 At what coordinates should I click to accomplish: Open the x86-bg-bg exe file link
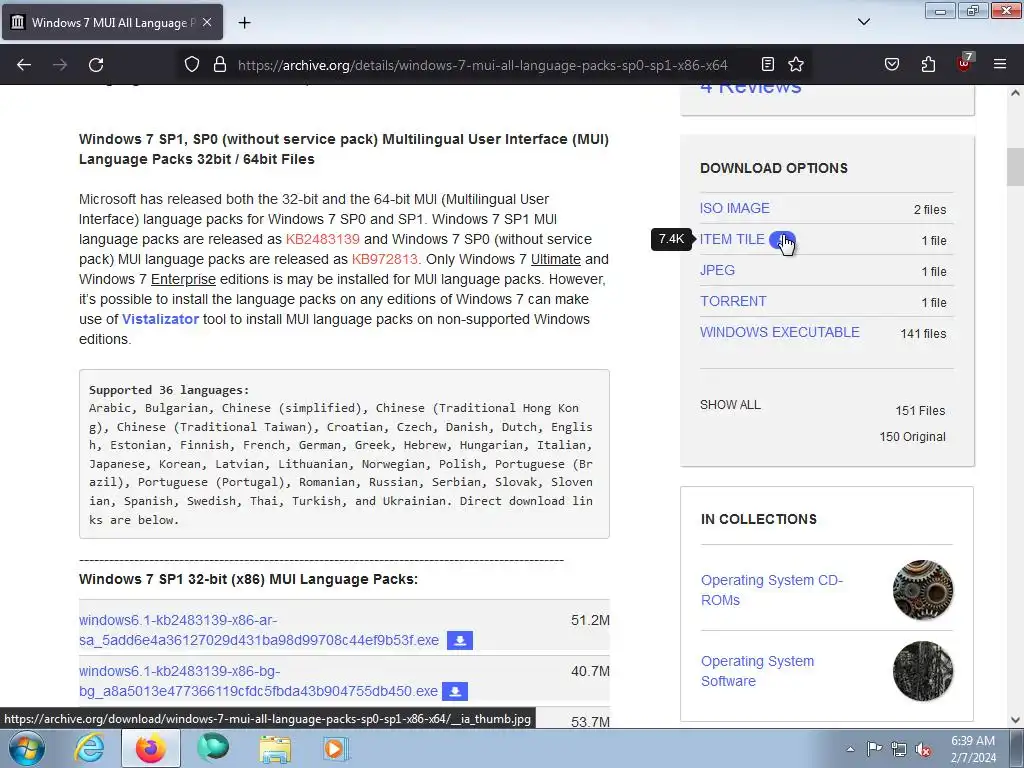[259, 681]
